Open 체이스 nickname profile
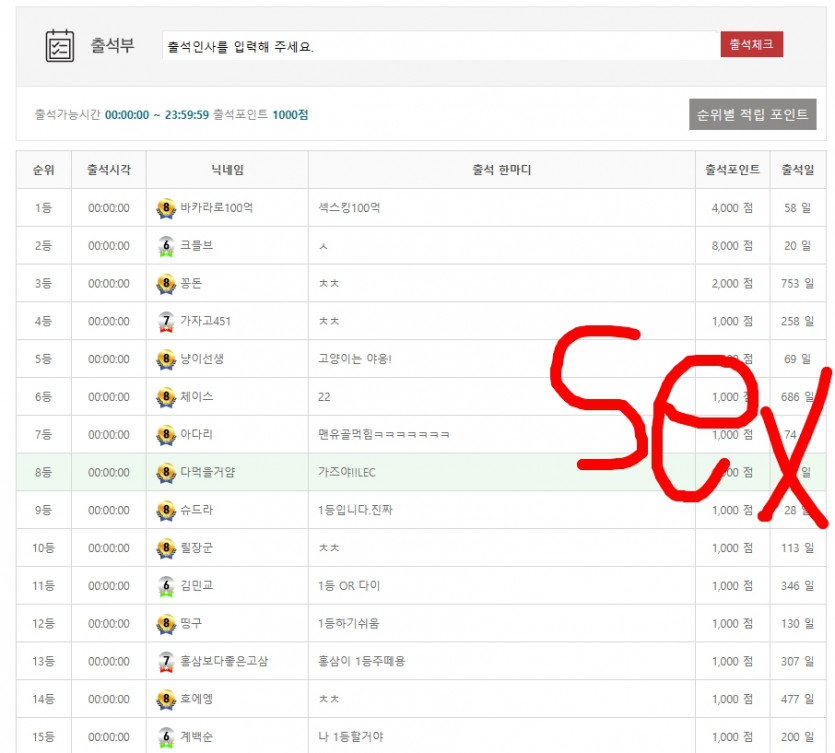 click(197, 397)
